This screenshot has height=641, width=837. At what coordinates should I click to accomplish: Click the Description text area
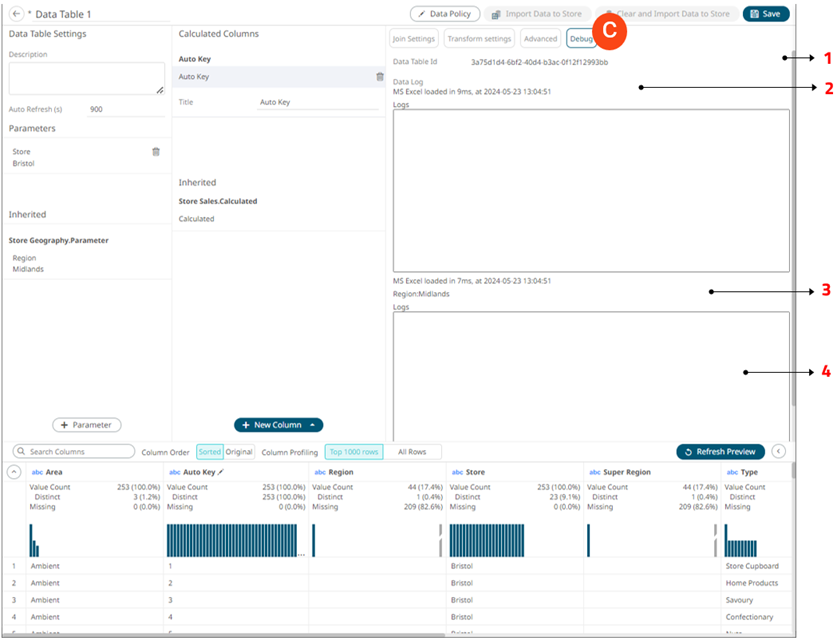tap(86, 78)
